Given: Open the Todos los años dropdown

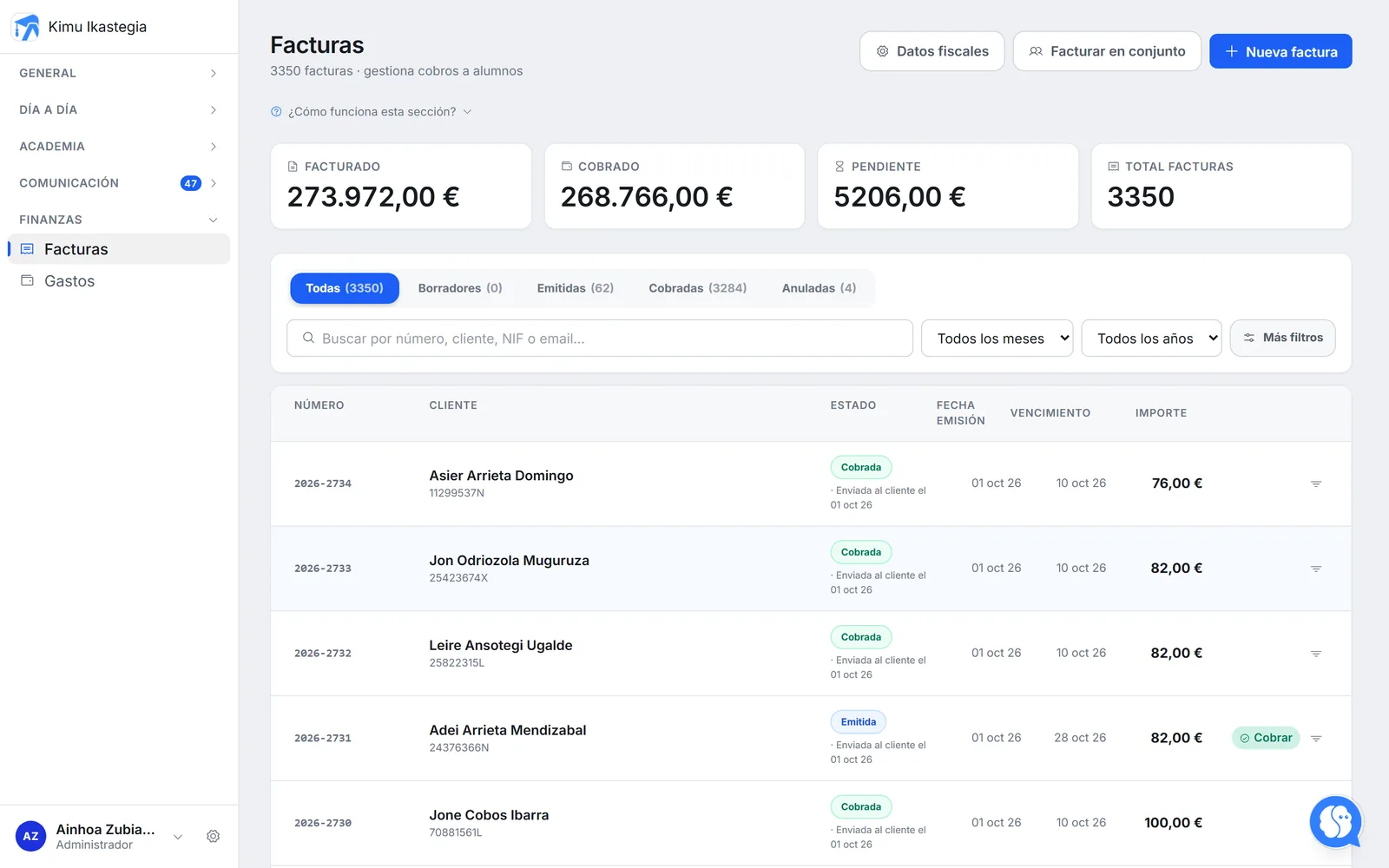Looking at the screenshot, I should coord(1151,339).
